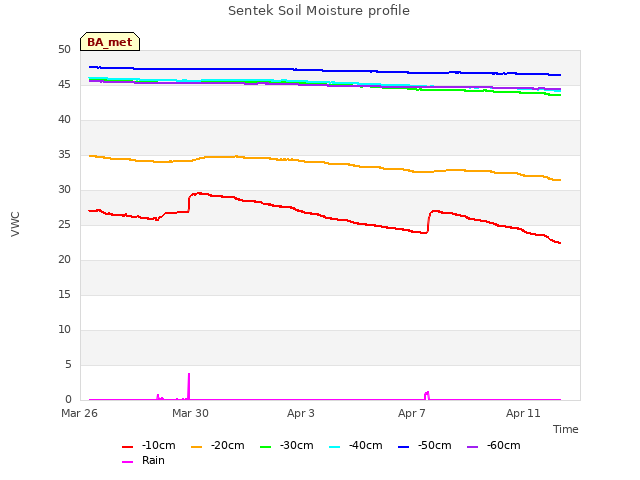
Task: Click the magenta Rain legend color marker
Action: click(128, 462)
